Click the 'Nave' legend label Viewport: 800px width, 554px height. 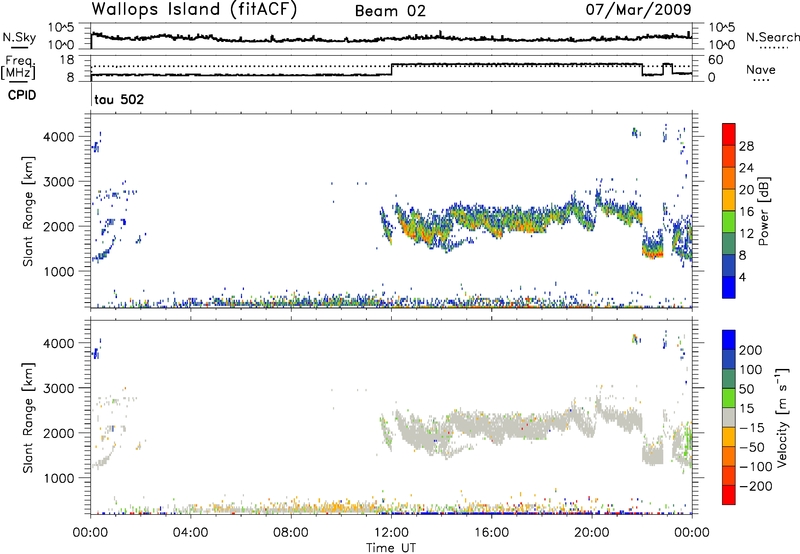[761, 69]
